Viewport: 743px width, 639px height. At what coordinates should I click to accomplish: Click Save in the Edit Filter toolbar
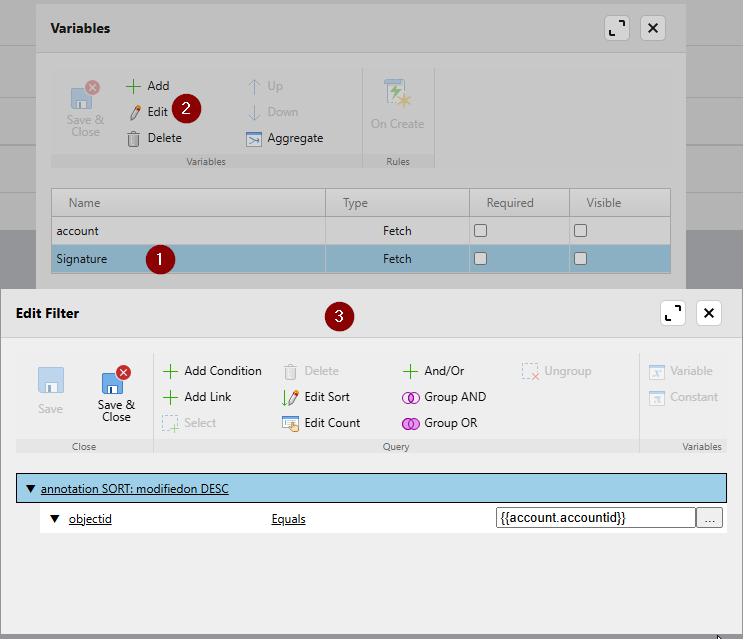click(x=51, y=391)
